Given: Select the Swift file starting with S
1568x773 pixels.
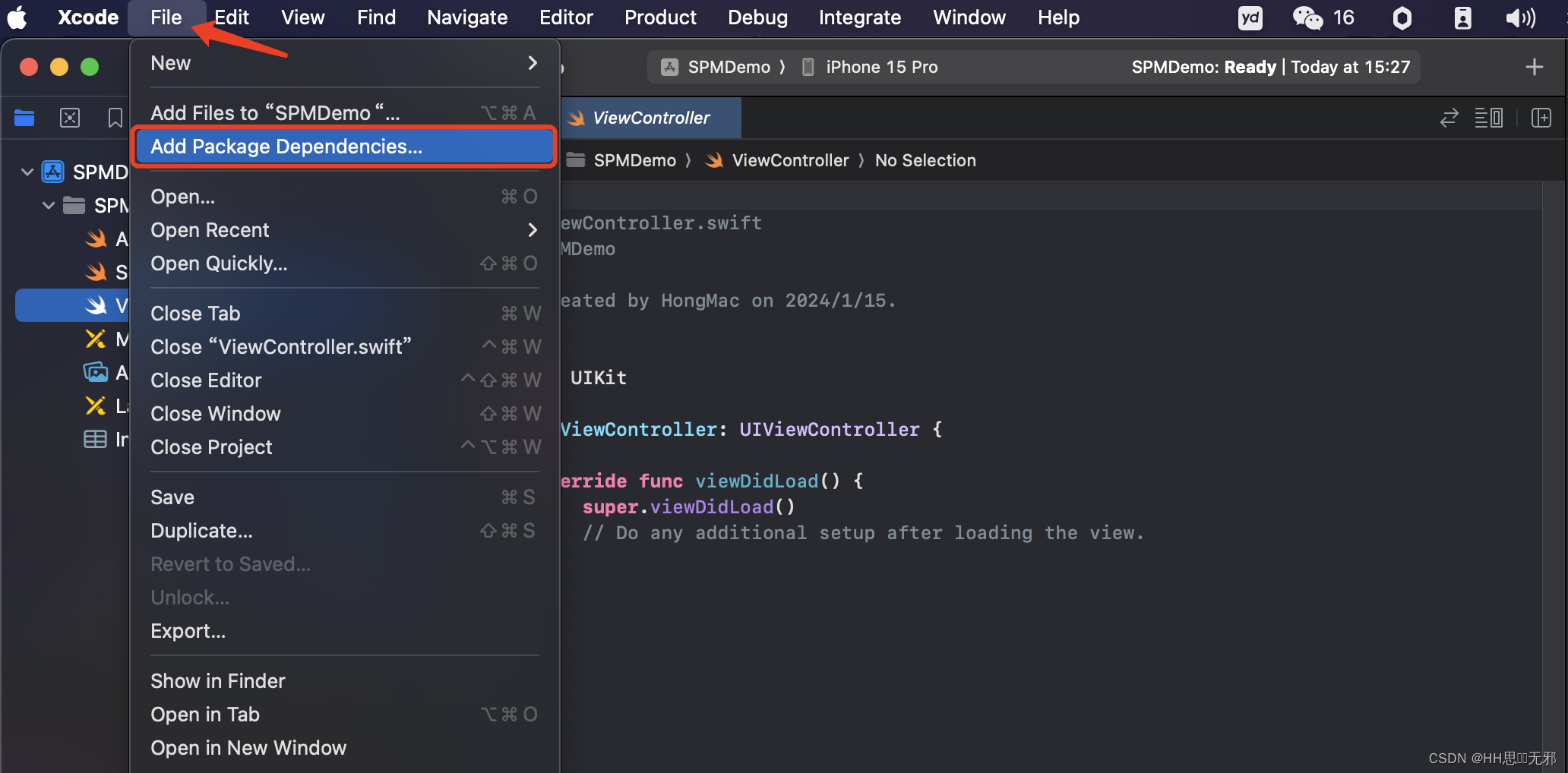Looking at the screenshot, I should point(106,273).
